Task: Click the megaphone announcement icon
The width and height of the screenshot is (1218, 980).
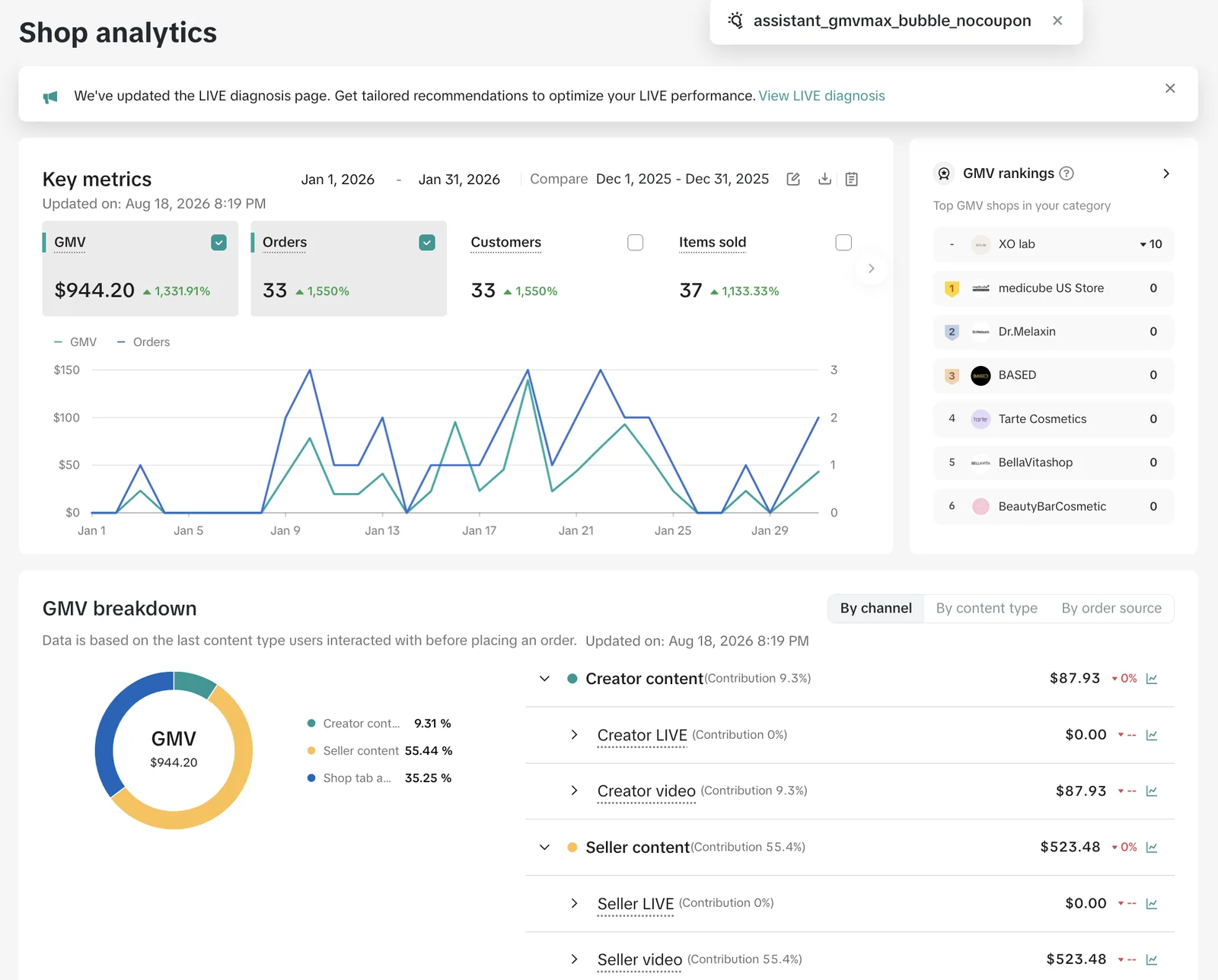Action: click(x=50, y=97)
